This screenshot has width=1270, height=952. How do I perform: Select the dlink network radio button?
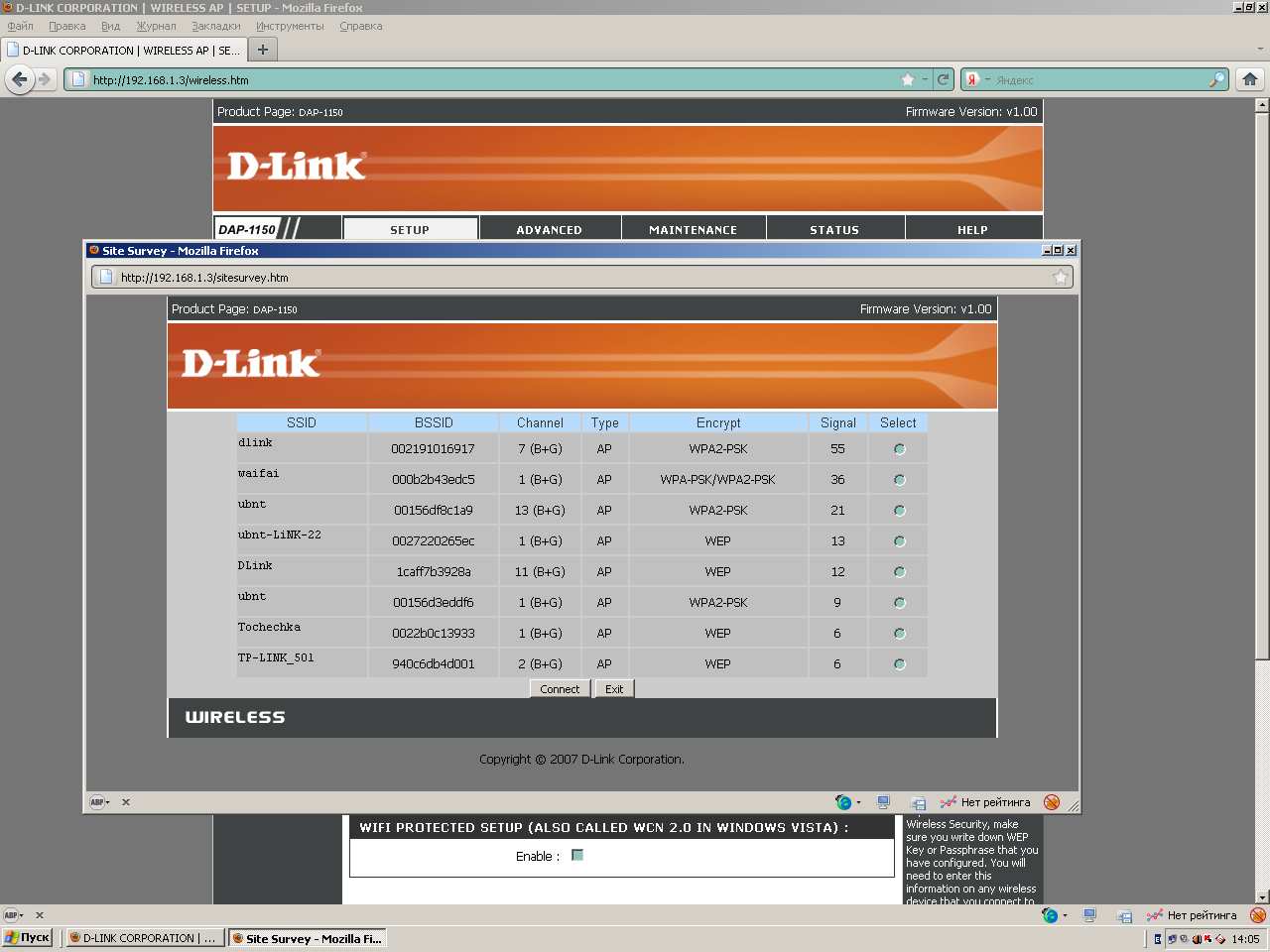coord(899,449)
